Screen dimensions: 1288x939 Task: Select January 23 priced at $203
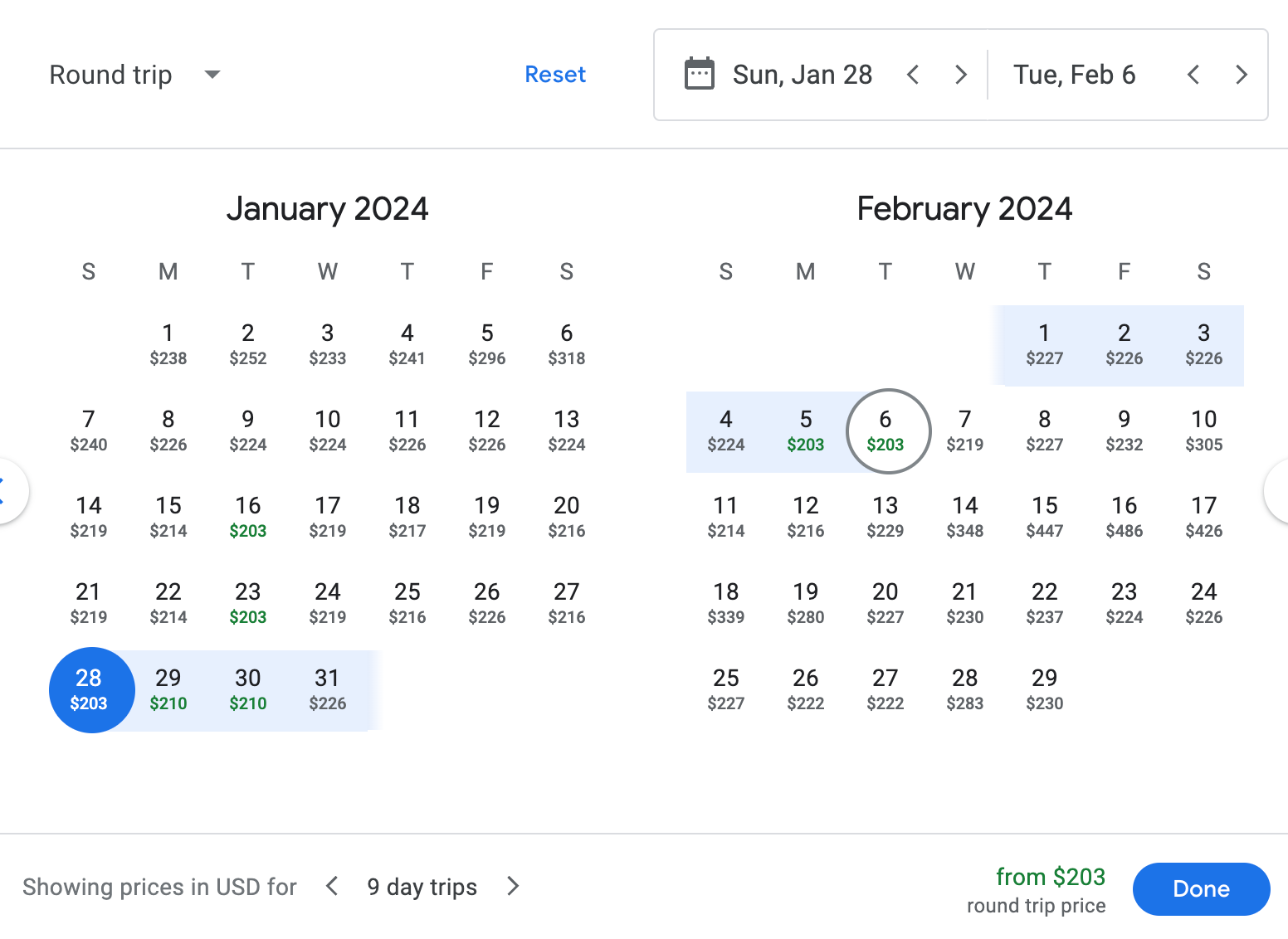pos(248,602)
